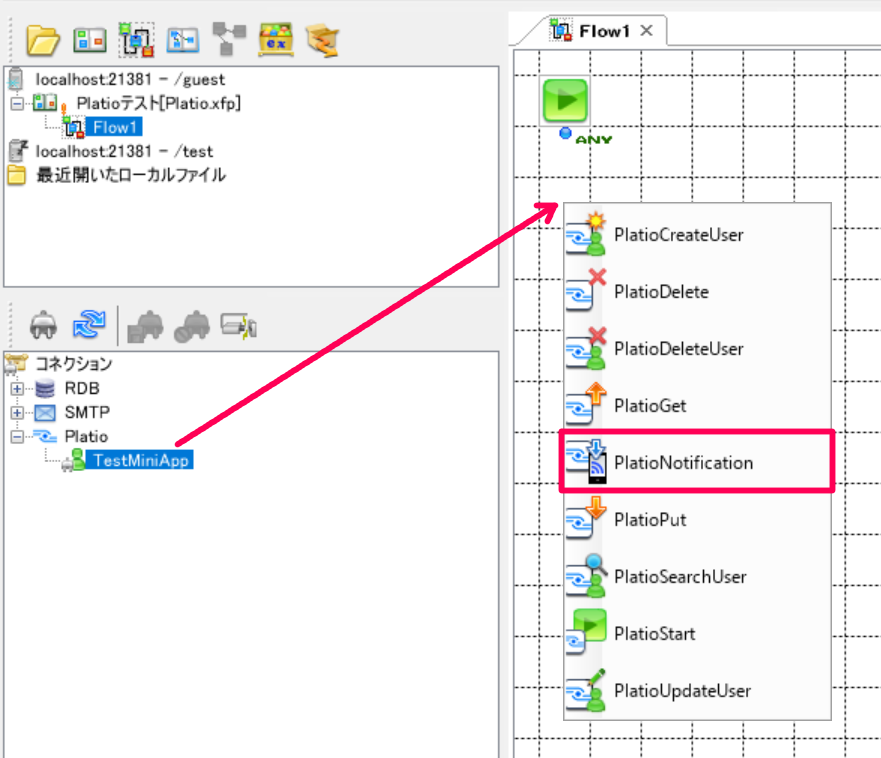Open the folder icon in project toolbar
The height and width of the screenshot is (758, 881).
pos(43,40)
